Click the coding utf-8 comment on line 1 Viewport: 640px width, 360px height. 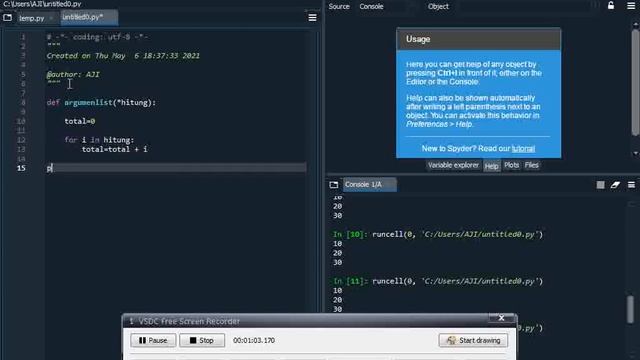point(98,37)
